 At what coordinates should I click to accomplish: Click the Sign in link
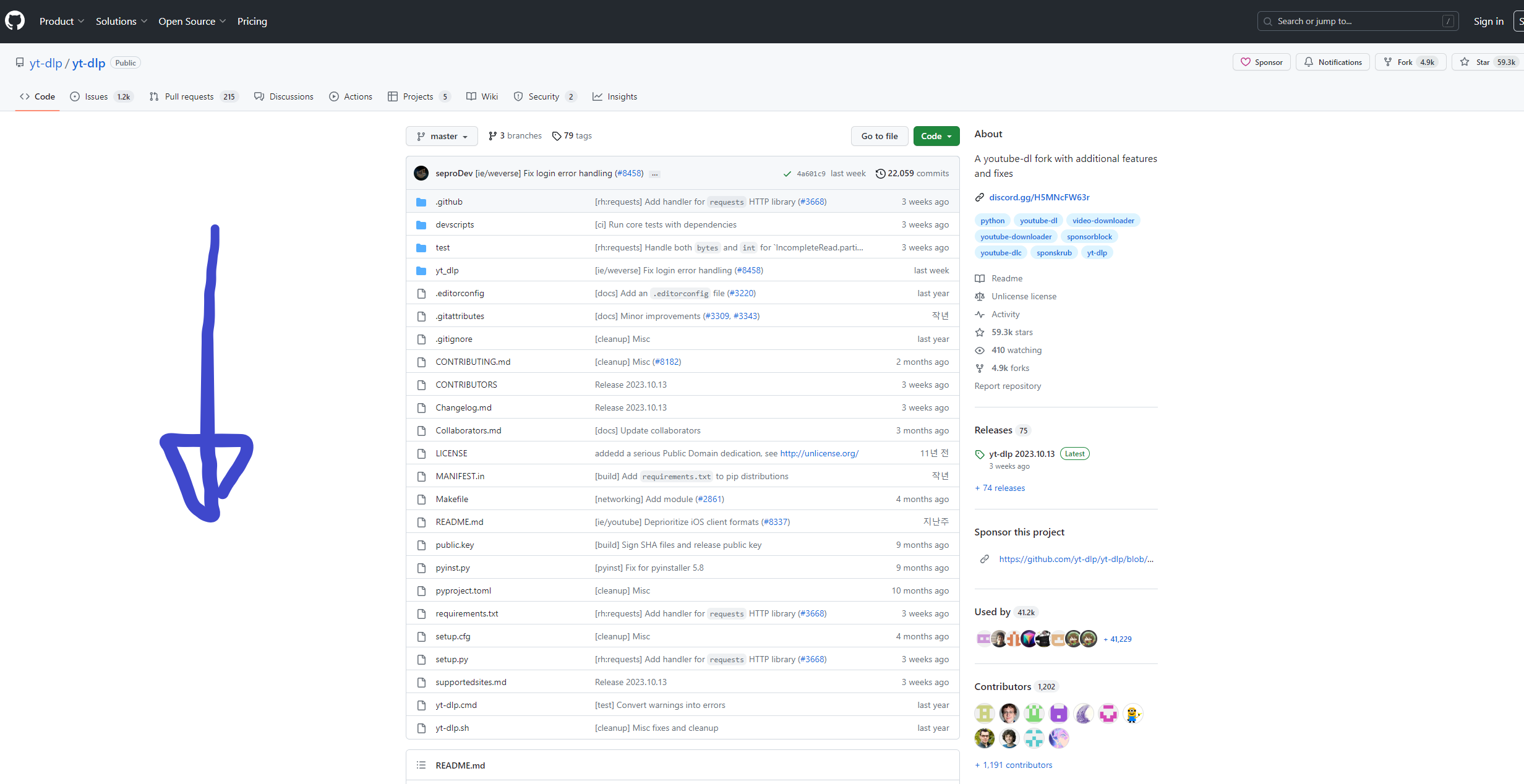(1488, 21)
